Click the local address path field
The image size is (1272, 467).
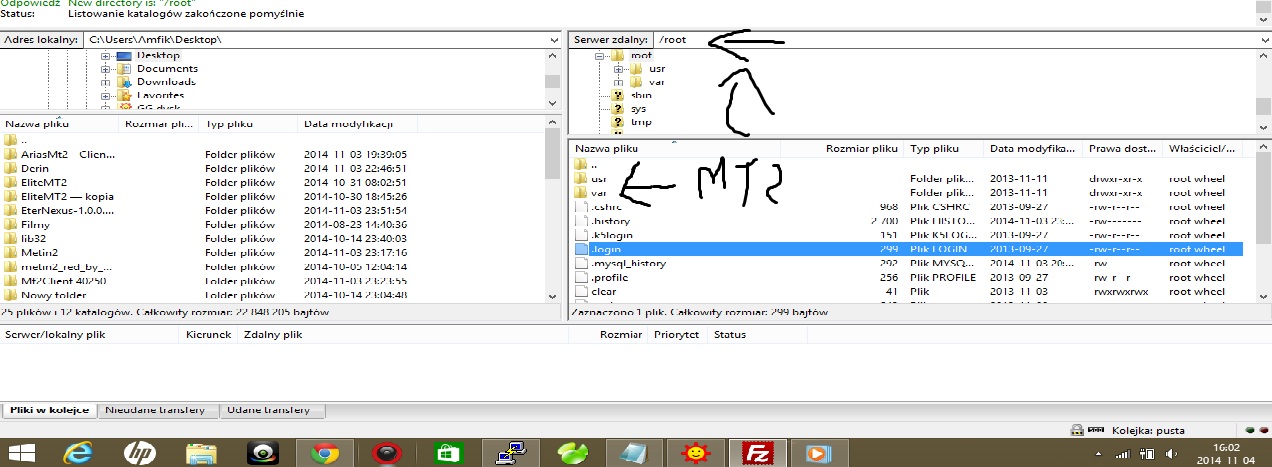pyautogui.click(x=316, y=40)
